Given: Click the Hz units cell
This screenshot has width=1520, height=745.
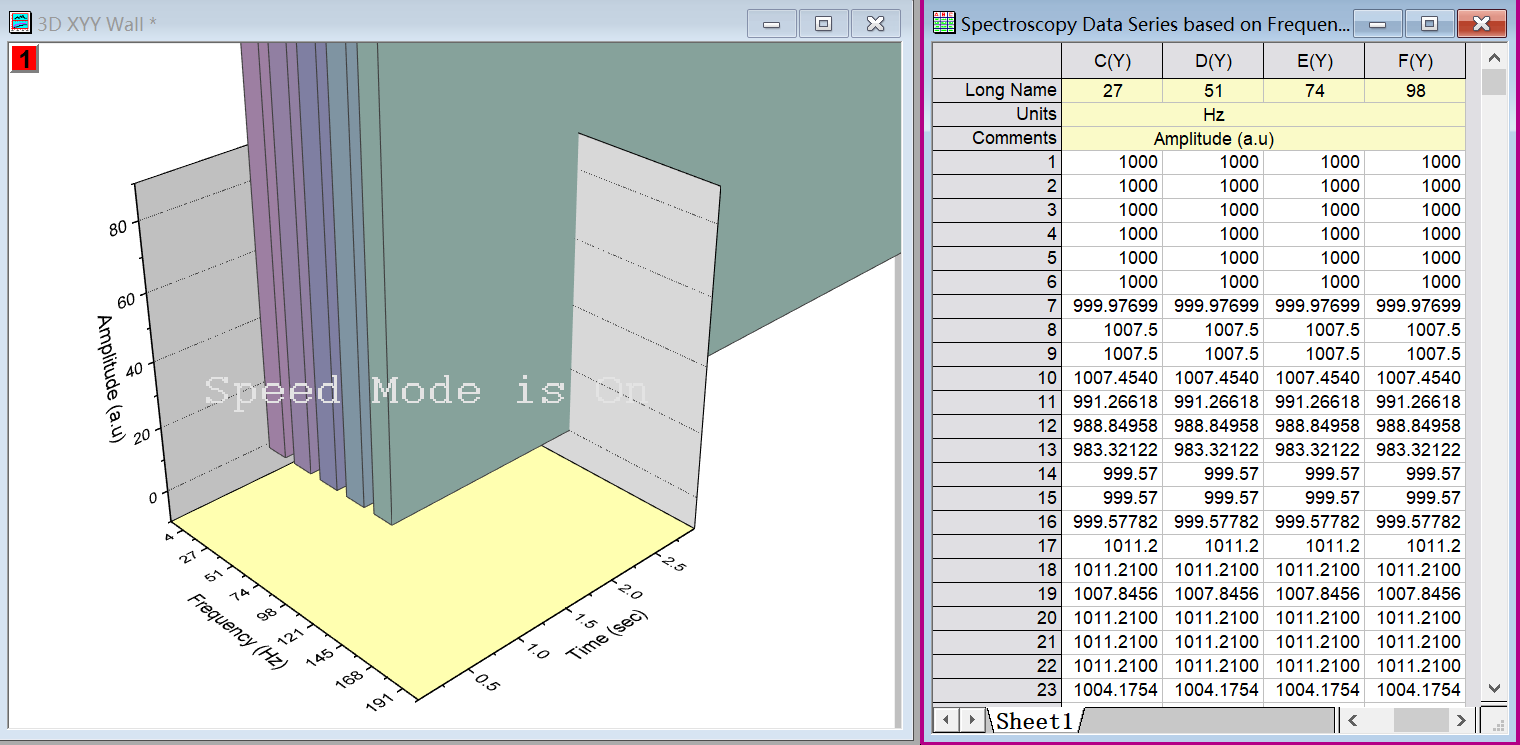Looking at the screenshot, I should (x=1263, y=114).
